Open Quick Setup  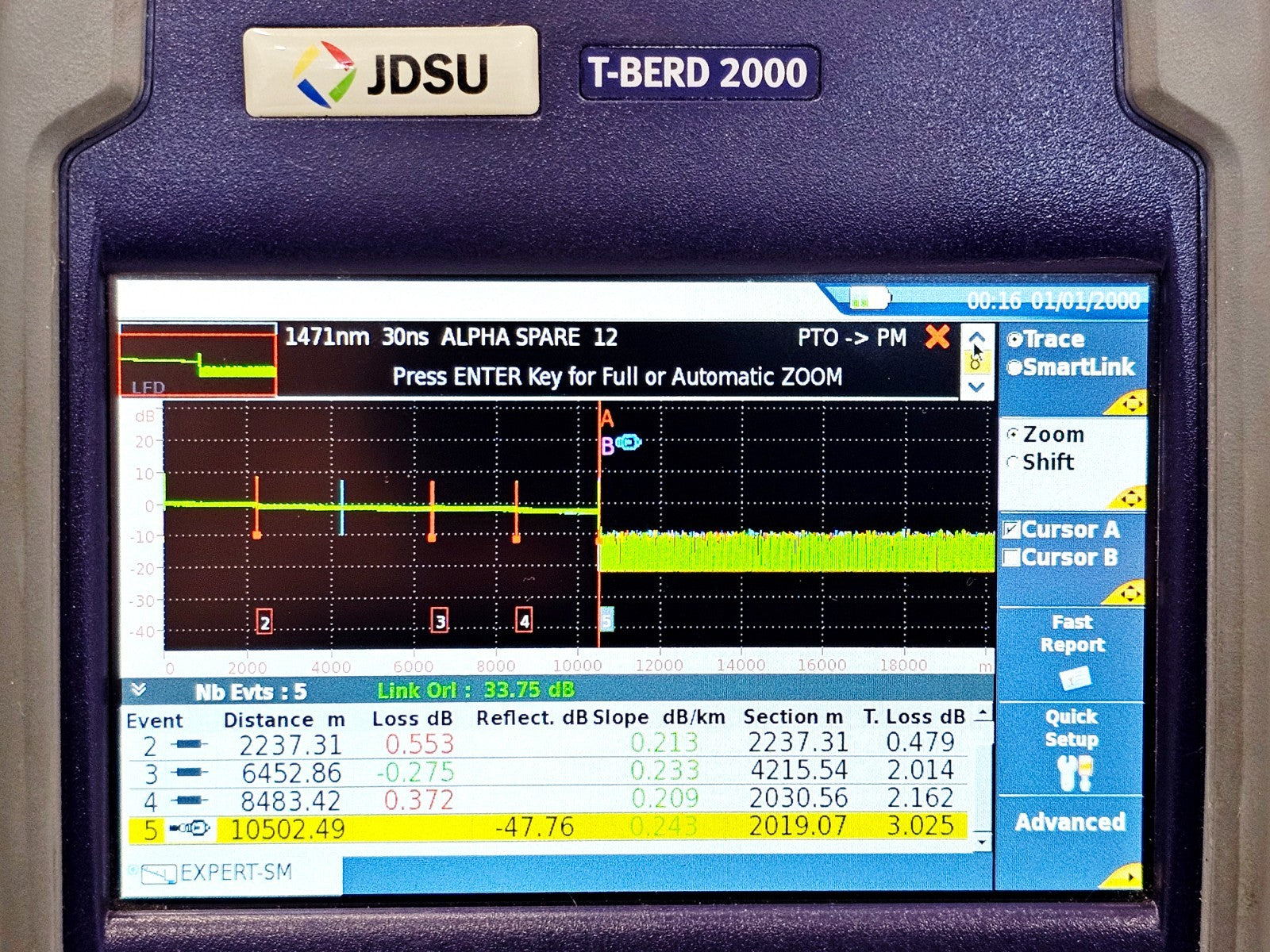(x=1072, y=750)
